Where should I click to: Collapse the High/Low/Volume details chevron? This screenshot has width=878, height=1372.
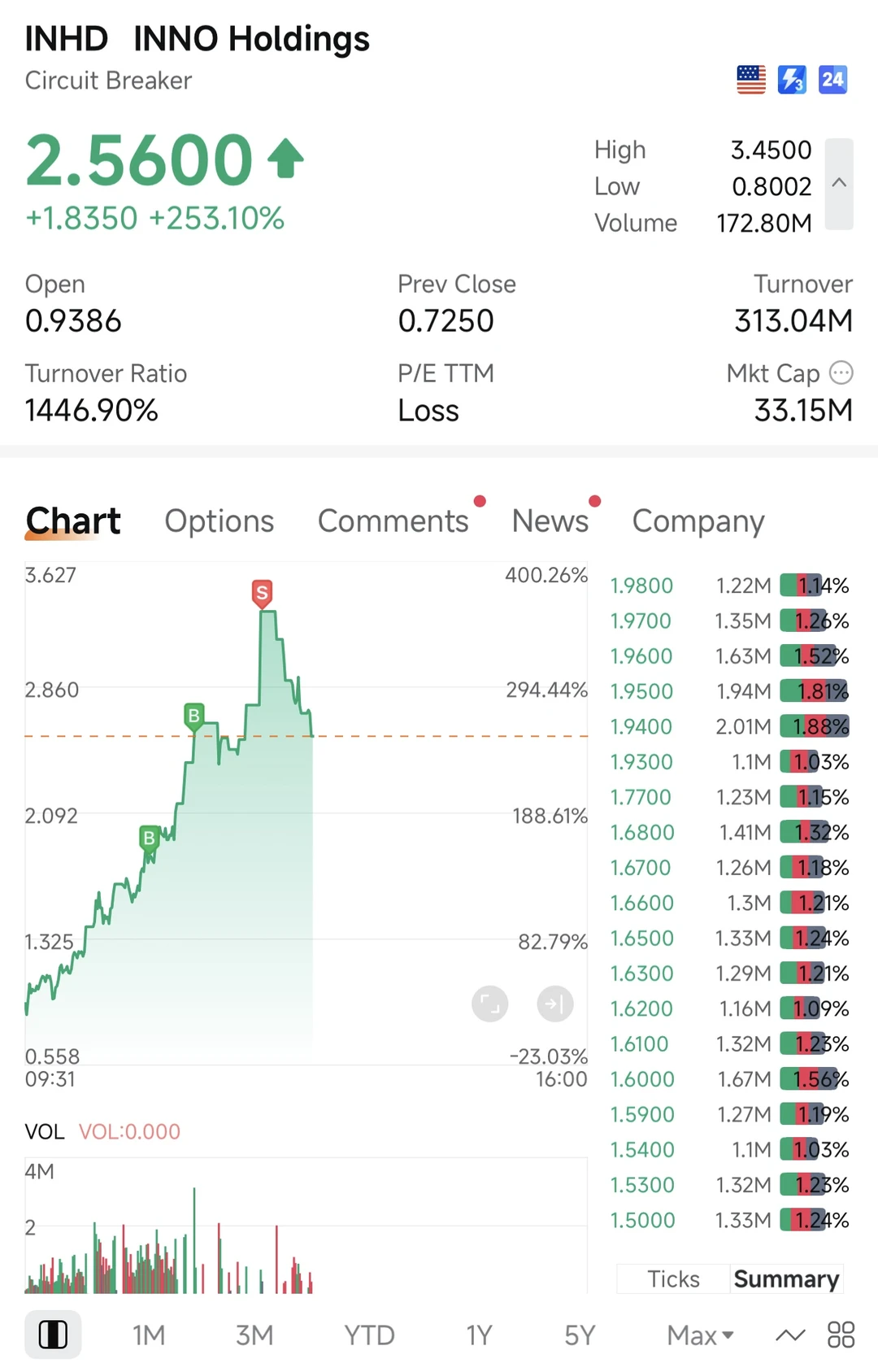pos(839,184)
